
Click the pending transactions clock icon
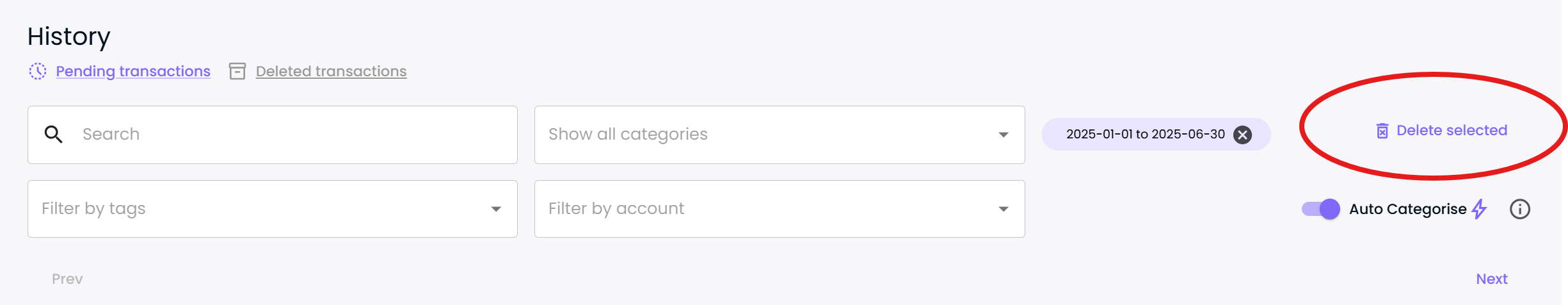click(38, 71)
